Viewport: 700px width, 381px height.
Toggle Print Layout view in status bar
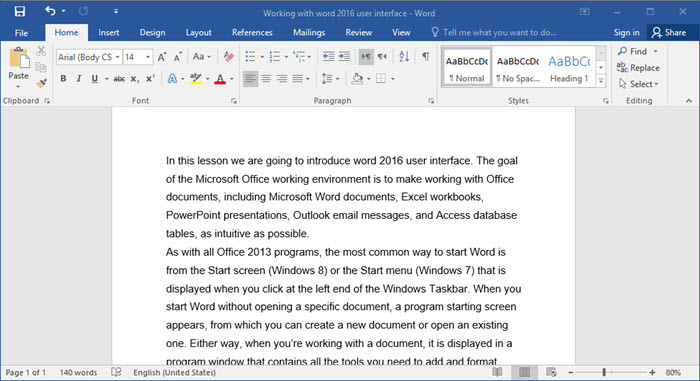tap(525, 372)
